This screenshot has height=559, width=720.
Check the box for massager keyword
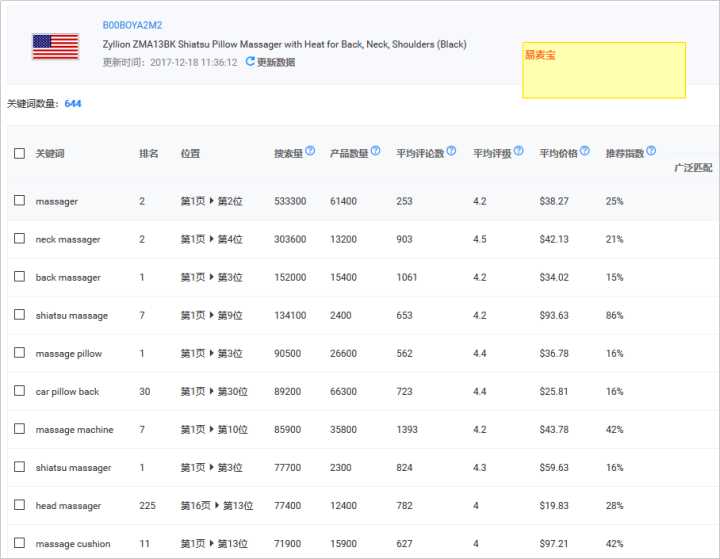tap(20, 201)
